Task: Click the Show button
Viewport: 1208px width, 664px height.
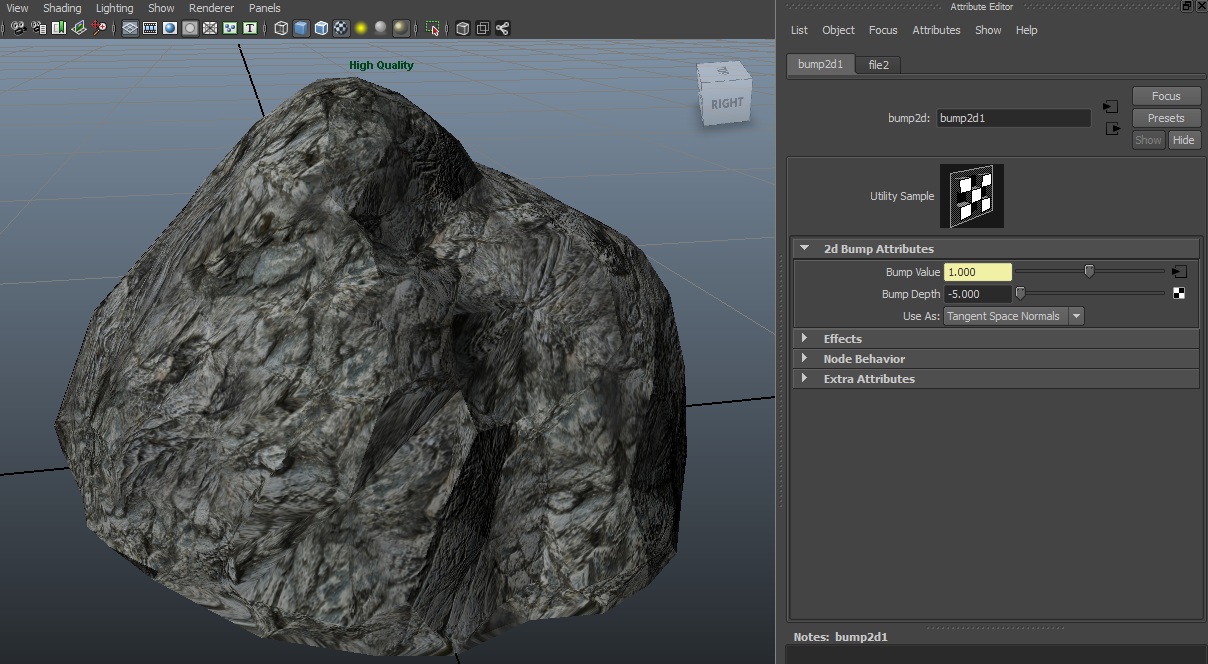Action: [1148, 140]
